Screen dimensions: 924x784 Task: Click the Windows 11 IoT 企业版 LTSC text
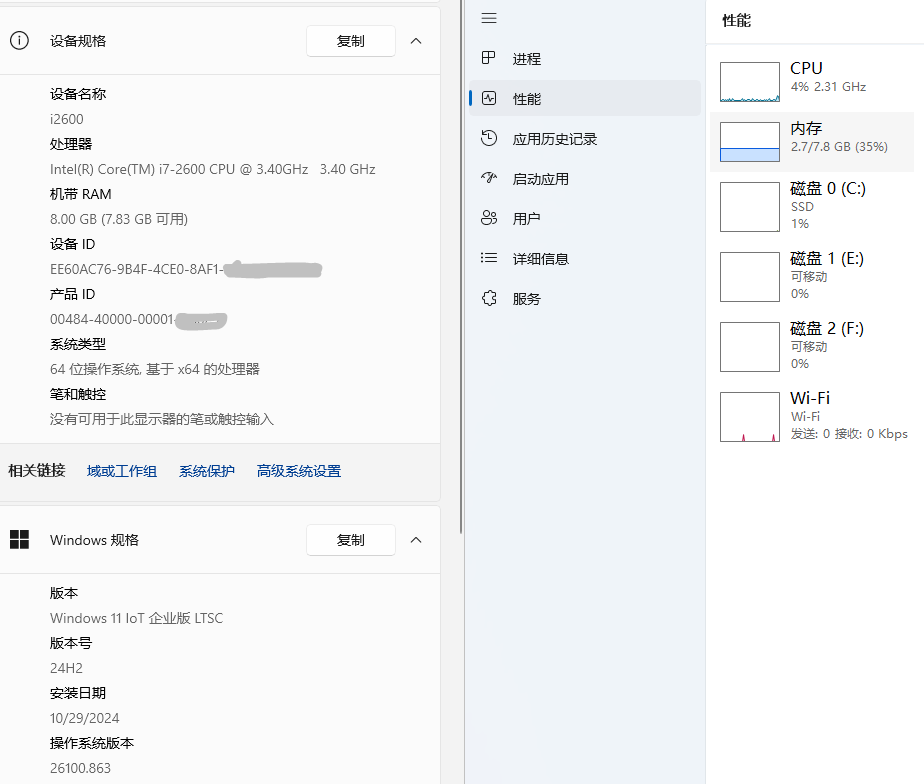point(136,618)
